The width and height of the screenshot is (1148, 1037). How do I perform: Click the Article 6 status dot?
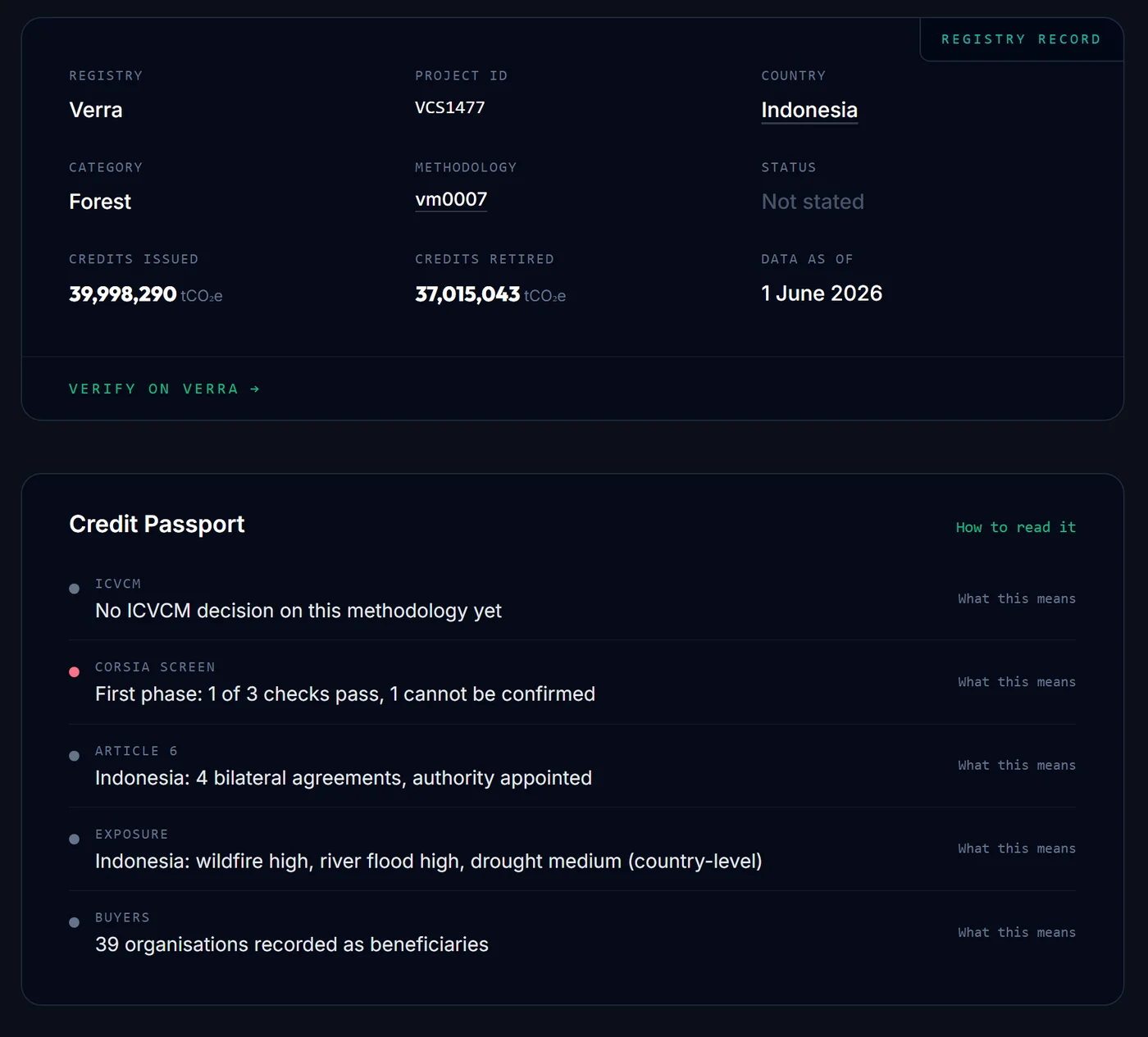[x=74, y=756]
